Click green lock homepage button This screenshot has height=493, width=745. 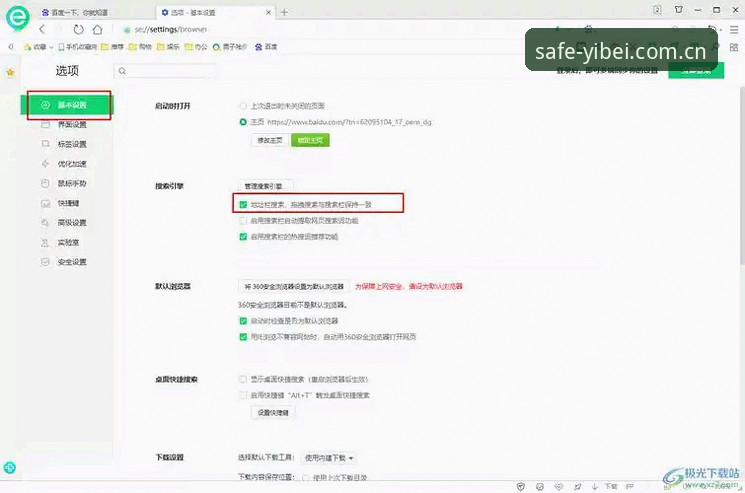click(310, 141)
